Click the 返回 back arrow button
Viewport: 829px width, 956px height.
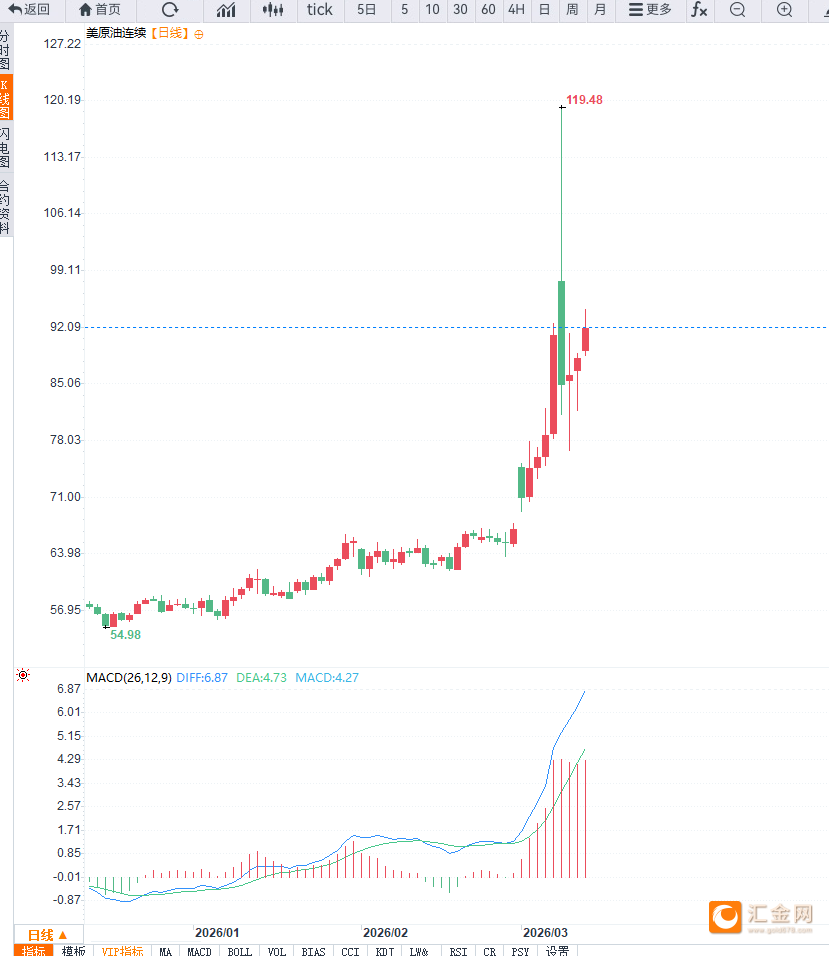pos(29,10)
